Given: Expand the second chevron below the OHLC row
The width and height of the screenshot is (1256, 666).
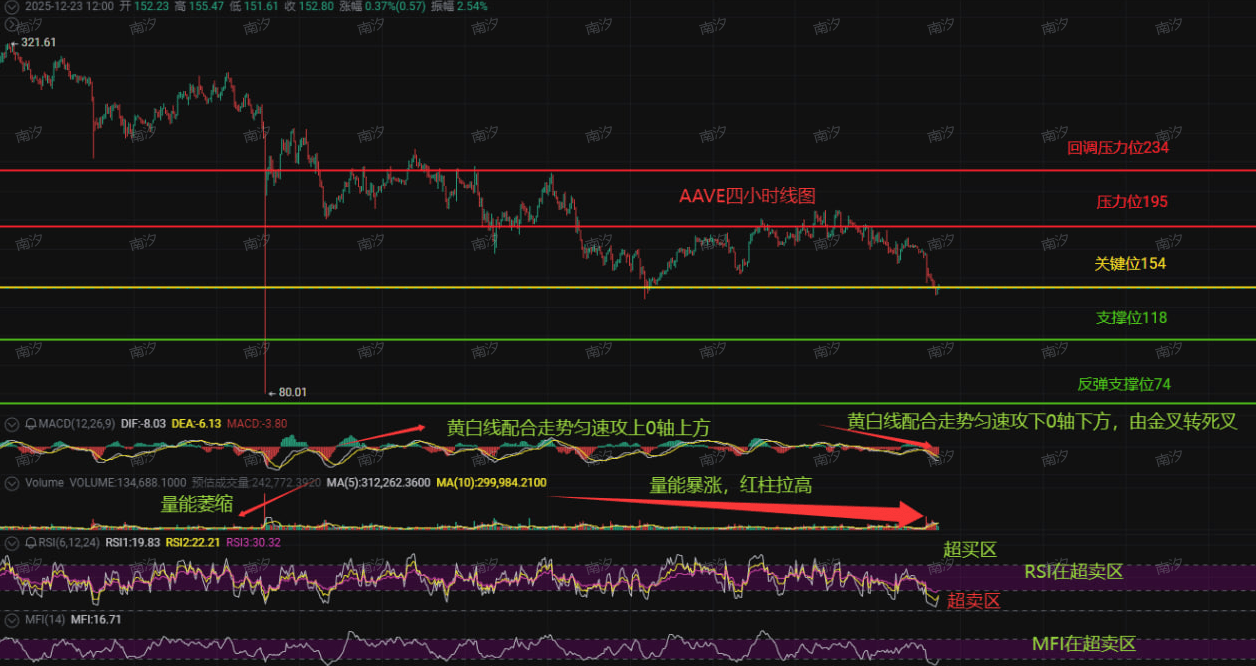Looking at the screenshot, I should pos(11,24).
